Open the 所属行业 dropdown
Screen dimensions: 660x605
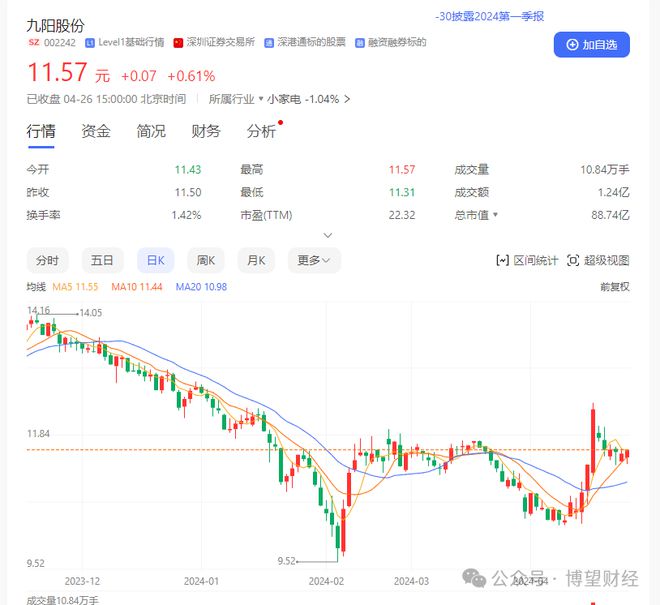click(236, 99)
